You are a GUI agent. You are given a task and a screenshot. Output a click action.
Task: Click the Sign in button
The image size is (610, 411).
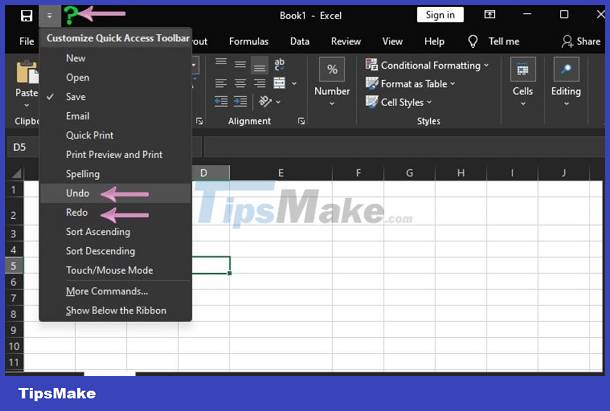[x=440, y=15]
